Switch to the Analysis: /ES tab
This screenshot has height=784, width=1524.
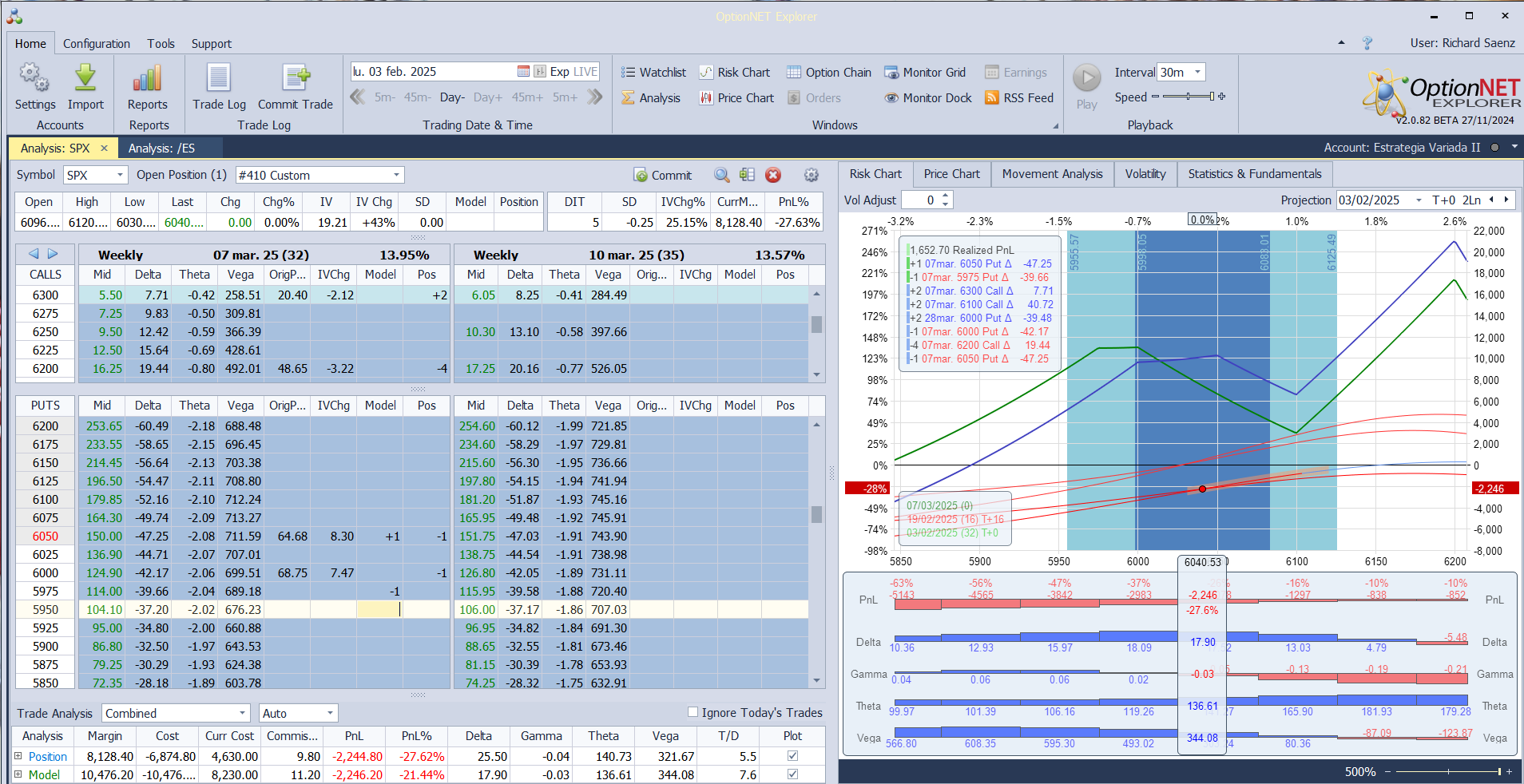click(162, 148)
